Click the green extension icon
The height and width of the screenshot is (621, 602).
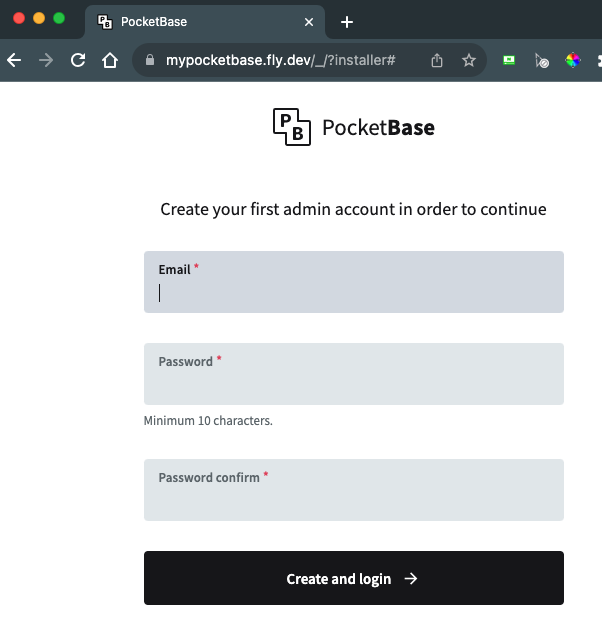[509, 60]
